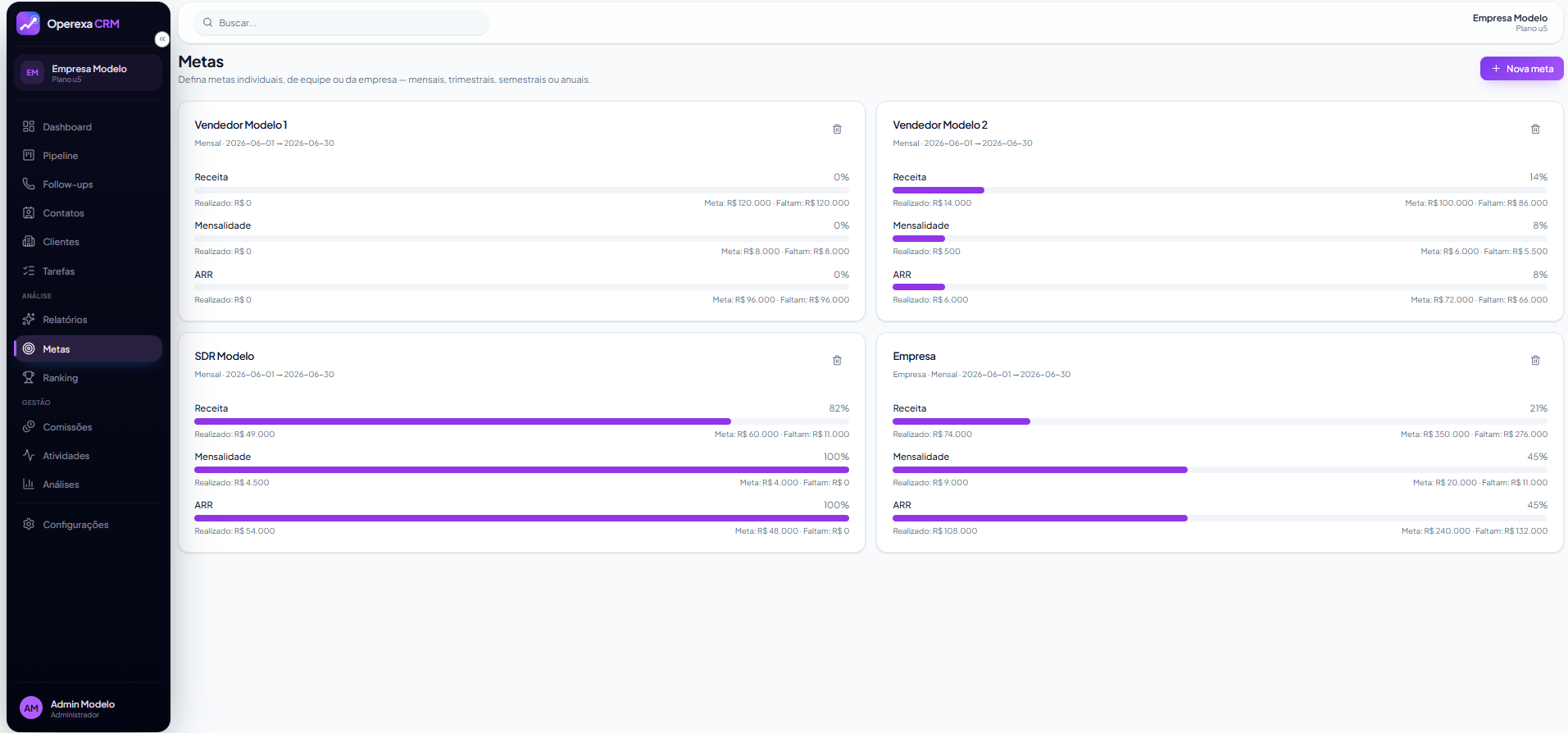Open the Empresa Modelo account menu top right

[x=1509, y=23]
